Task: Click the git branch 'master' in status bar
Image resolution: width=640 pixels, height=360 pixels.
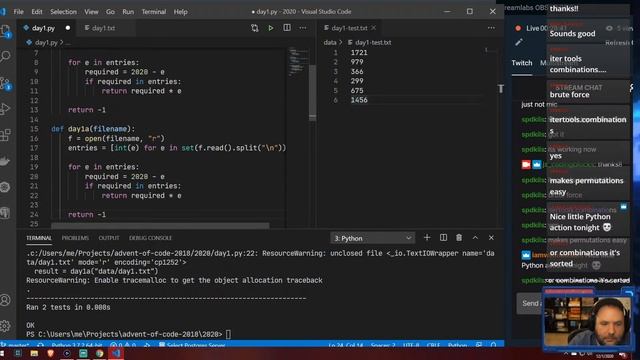Action: tap(16, 345)
